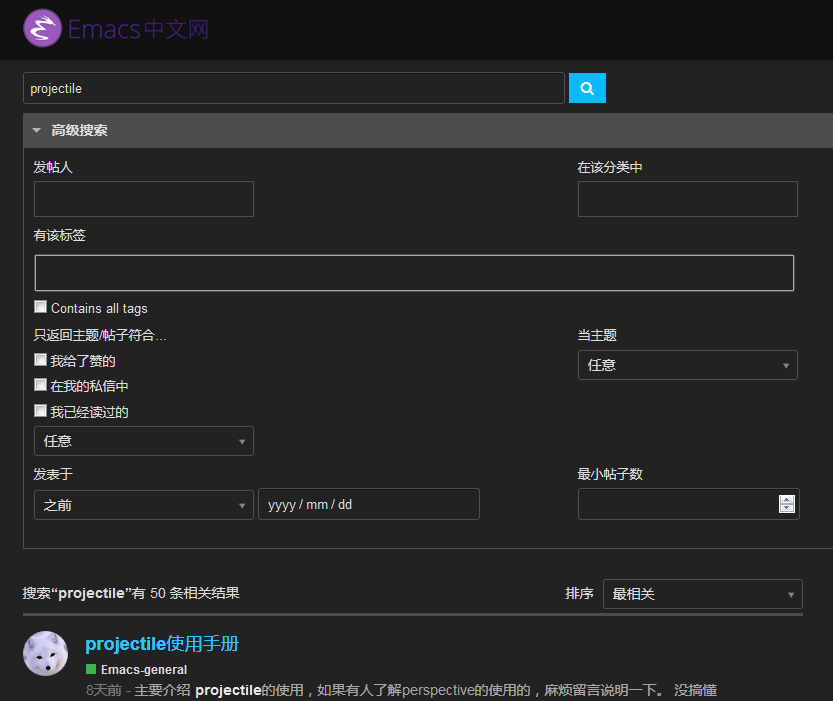Image resolution: width=833 pixels, height=701 pixels.
Task: Click the white fox user avatar
Action: pos(46,654)
